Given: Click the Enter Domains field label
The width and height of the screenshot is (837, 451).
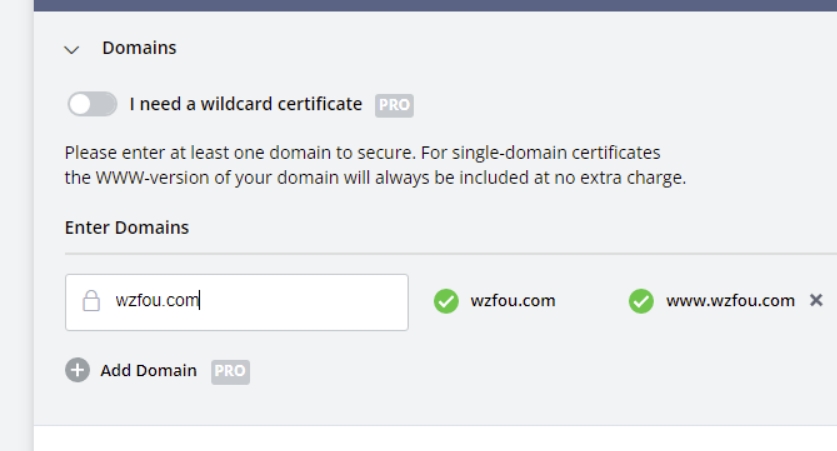Looking at the screenshot, I should (127, 228).
